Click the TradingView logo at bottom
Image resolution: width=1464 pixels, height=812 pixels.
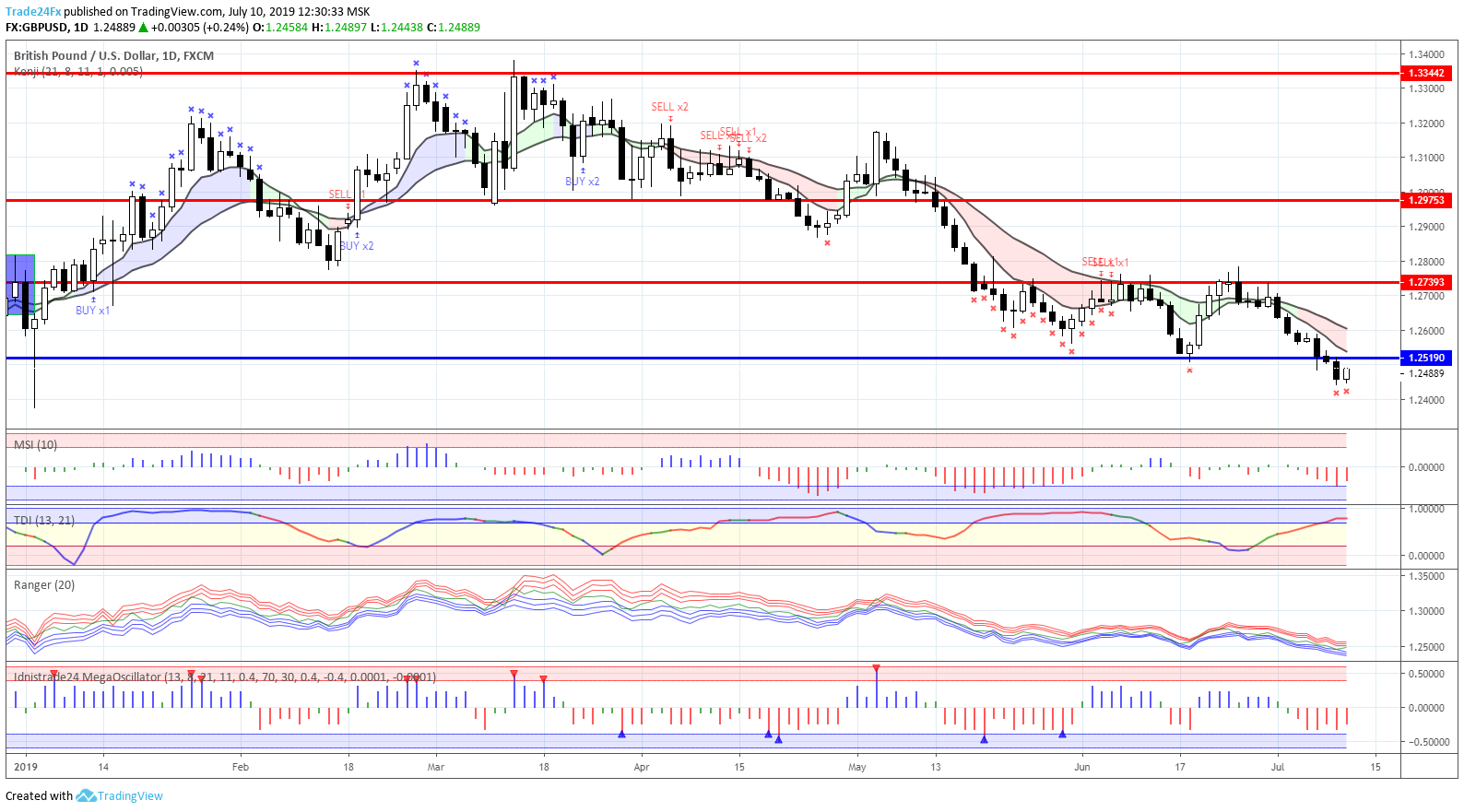coord(120,795)
